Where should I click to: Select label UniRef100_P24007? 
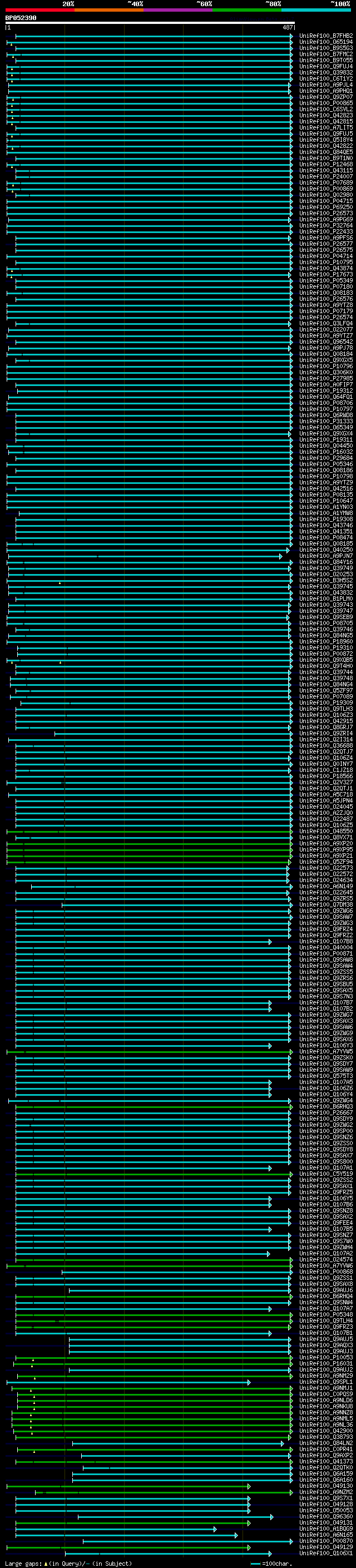click(x=326, y=176)
